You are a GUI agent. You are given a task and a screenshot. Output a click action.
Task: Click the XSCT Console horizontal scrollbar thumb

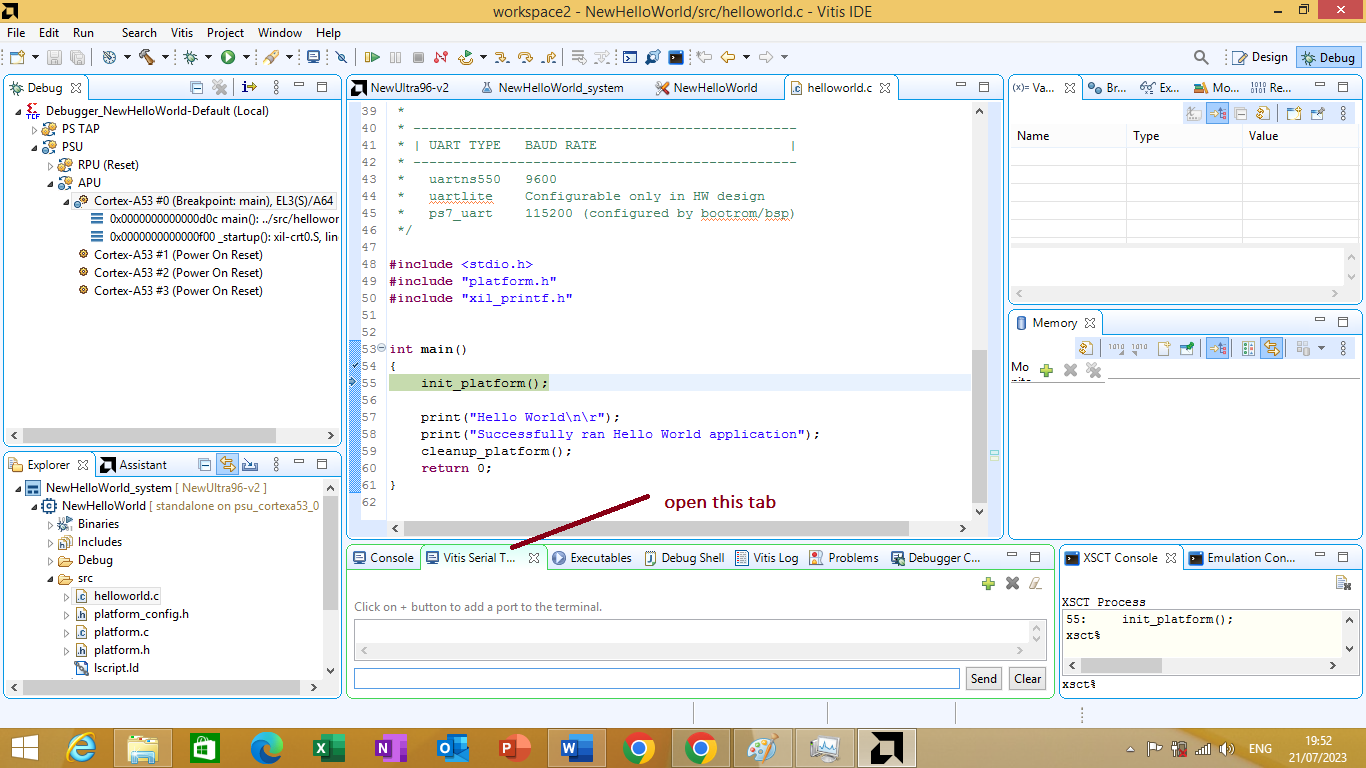pyautogui.click(x=1120, y=665)
